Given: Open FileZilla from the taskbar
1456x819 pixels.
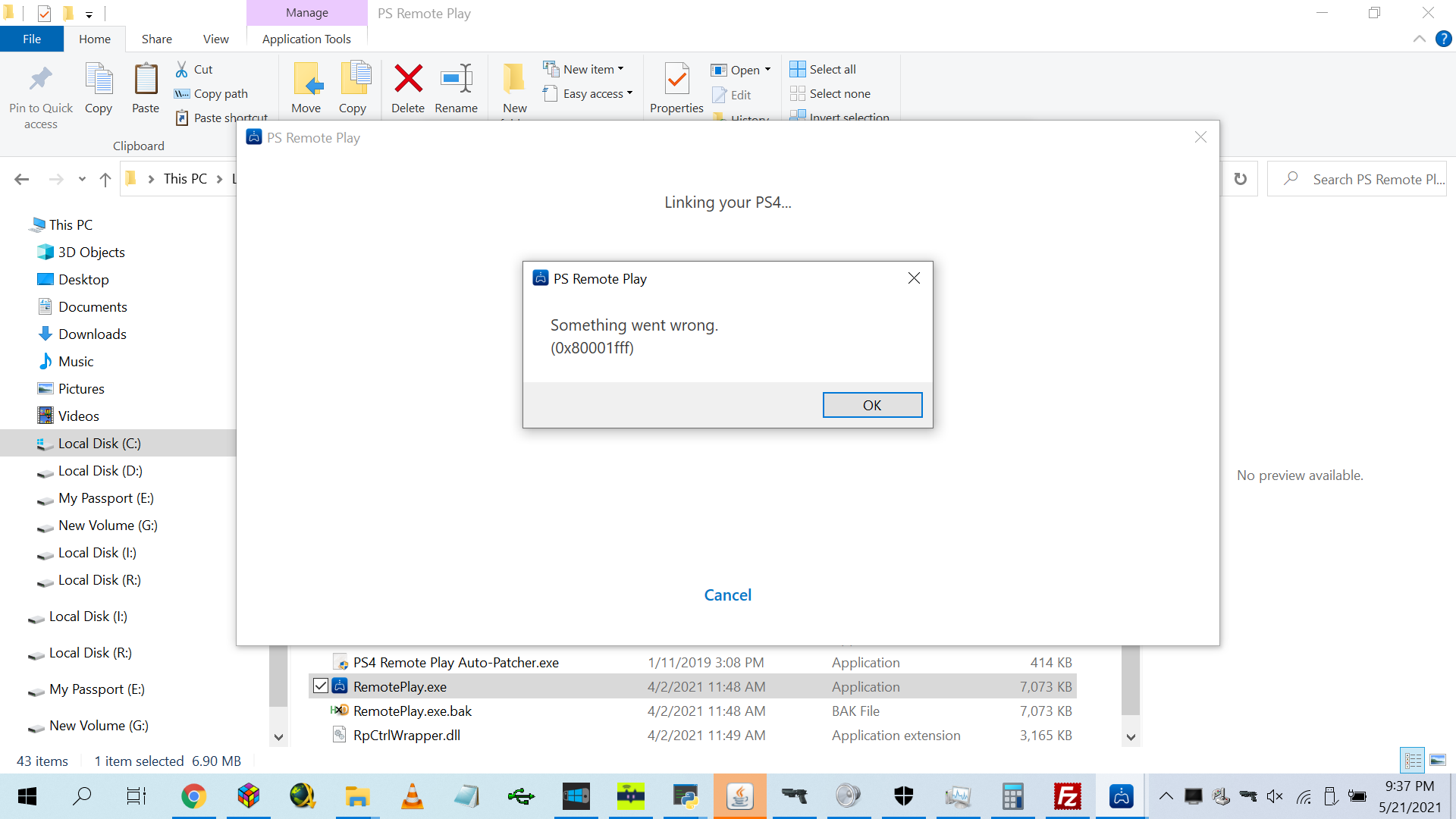Looking at the screenshot, I should [1067, 796].
